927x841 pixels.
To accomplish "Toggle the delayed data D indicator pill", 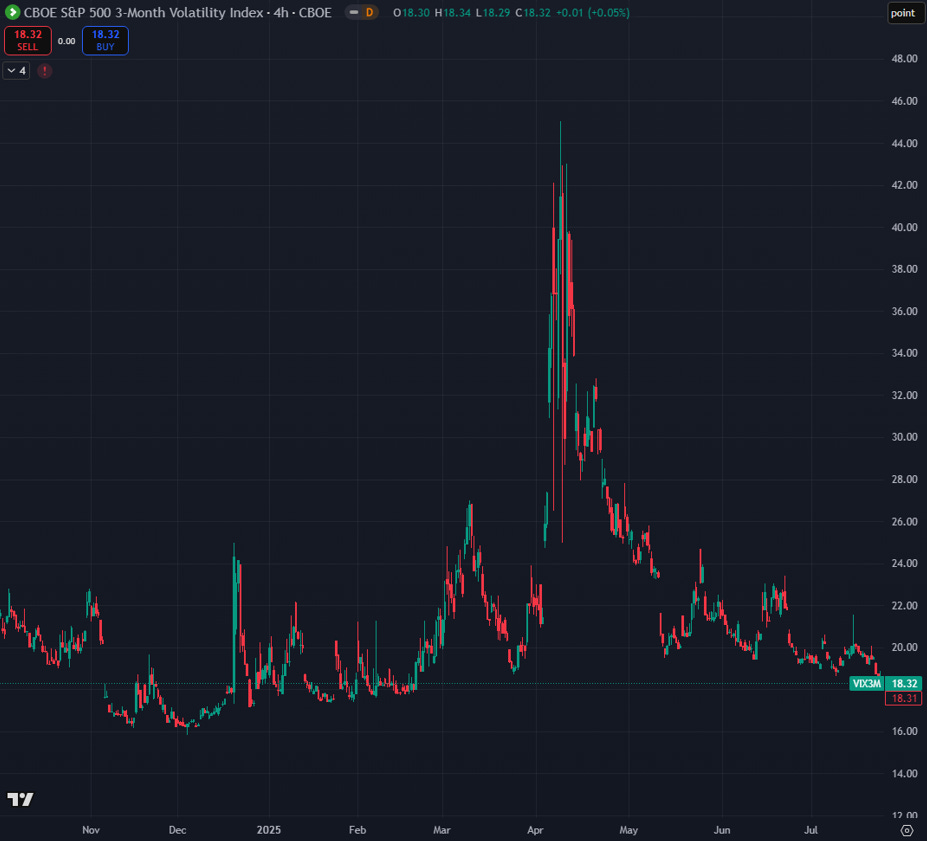I will click(362, 12).
